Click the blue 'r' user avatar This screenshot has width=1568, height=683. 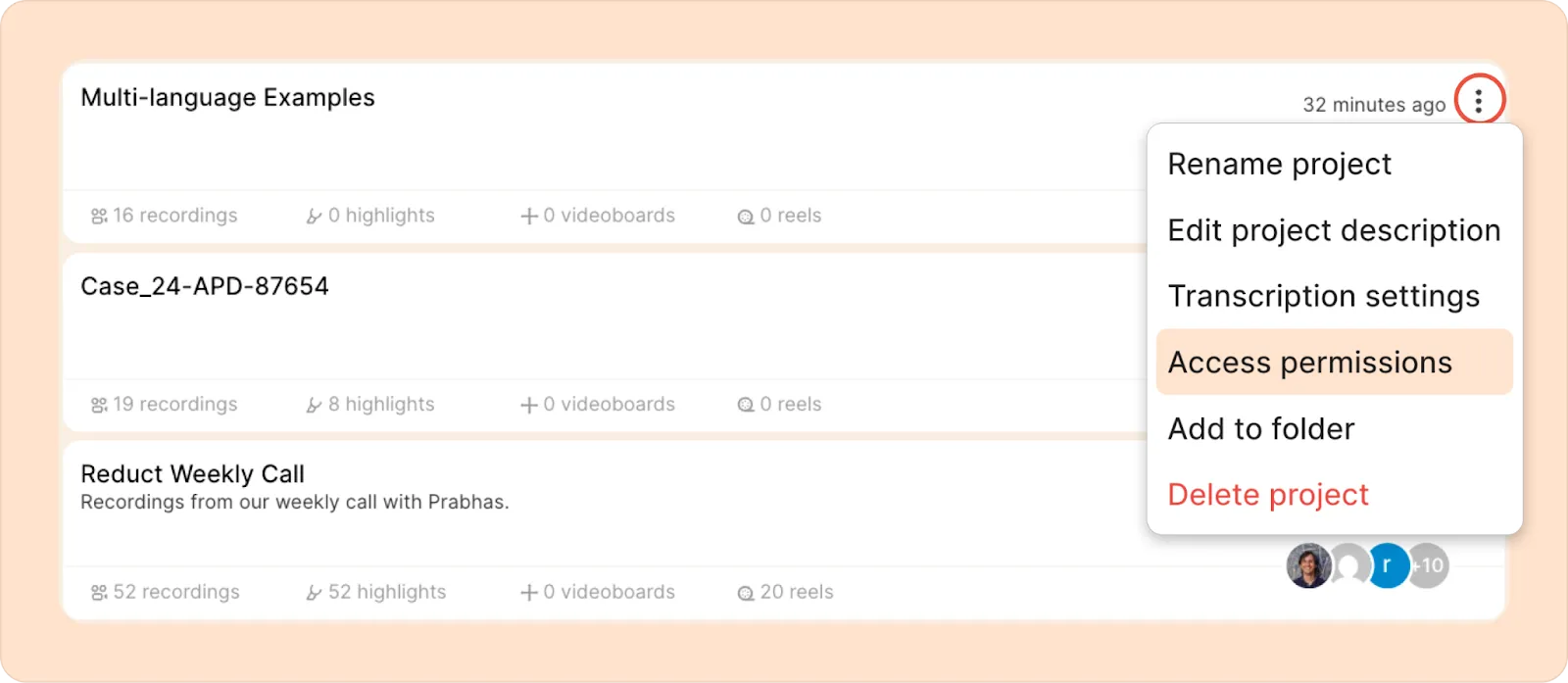[1387, 565]
